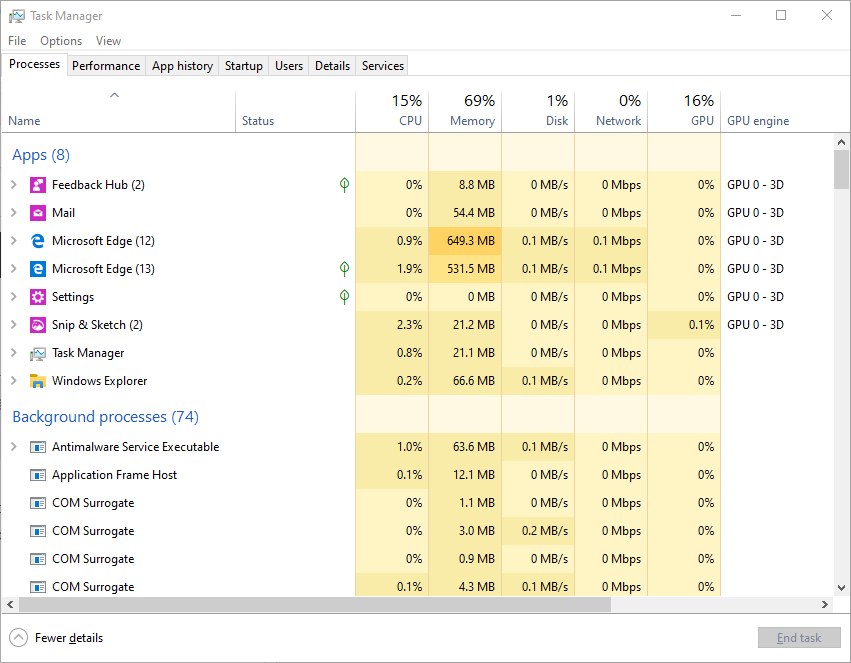Image resolution: width=851 pixels, height=663 pixels.
Task: Click the Fewer details link
Action: pyautogui.click(x=69, y=638)
